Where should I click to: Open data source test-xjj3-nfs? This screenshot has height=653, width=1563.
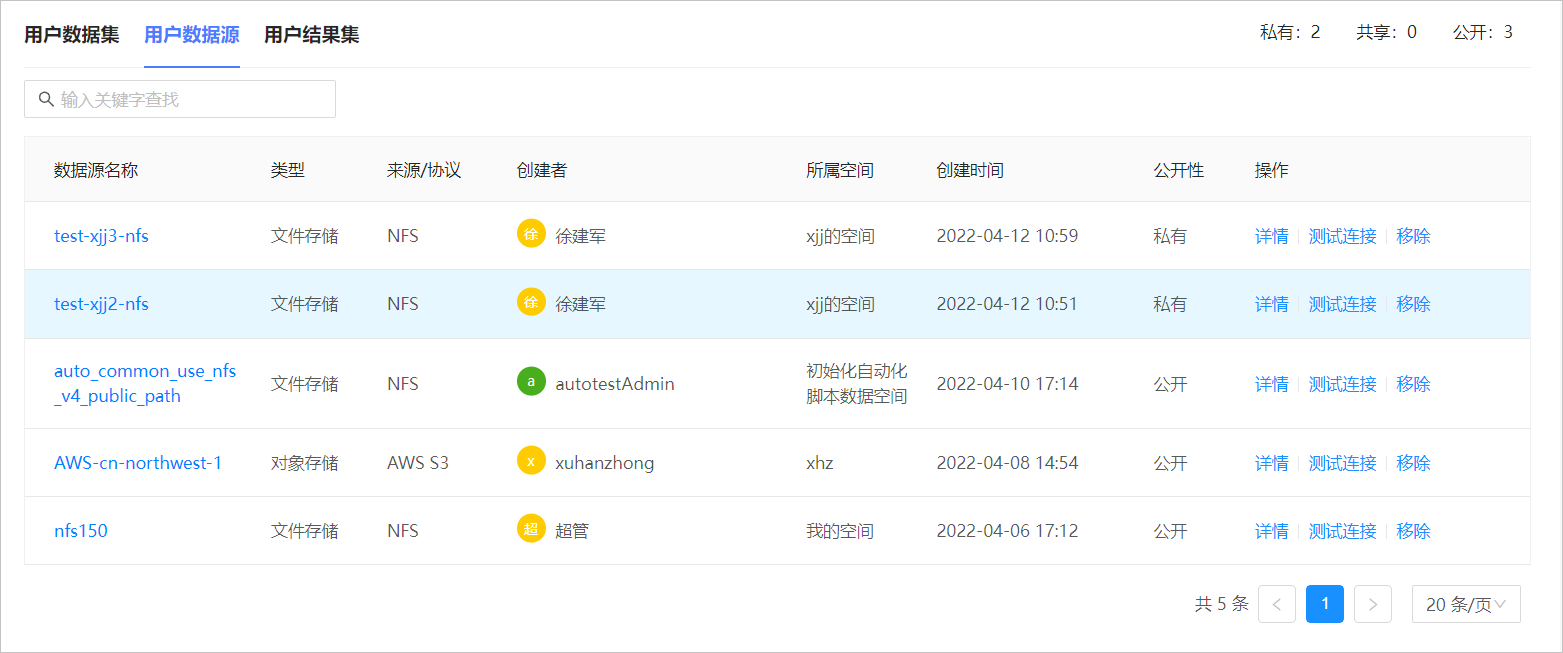pyautogui.click(x=101, y=236)
